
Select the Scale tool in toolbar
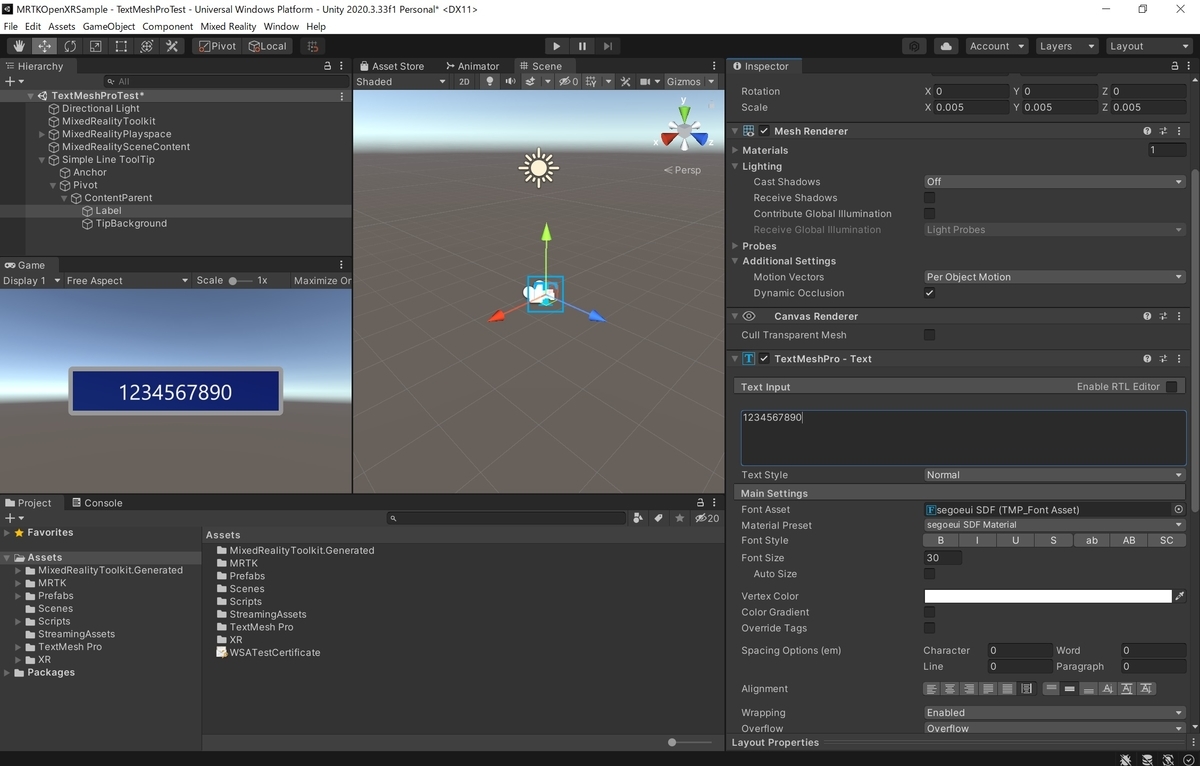coord(96,46)
